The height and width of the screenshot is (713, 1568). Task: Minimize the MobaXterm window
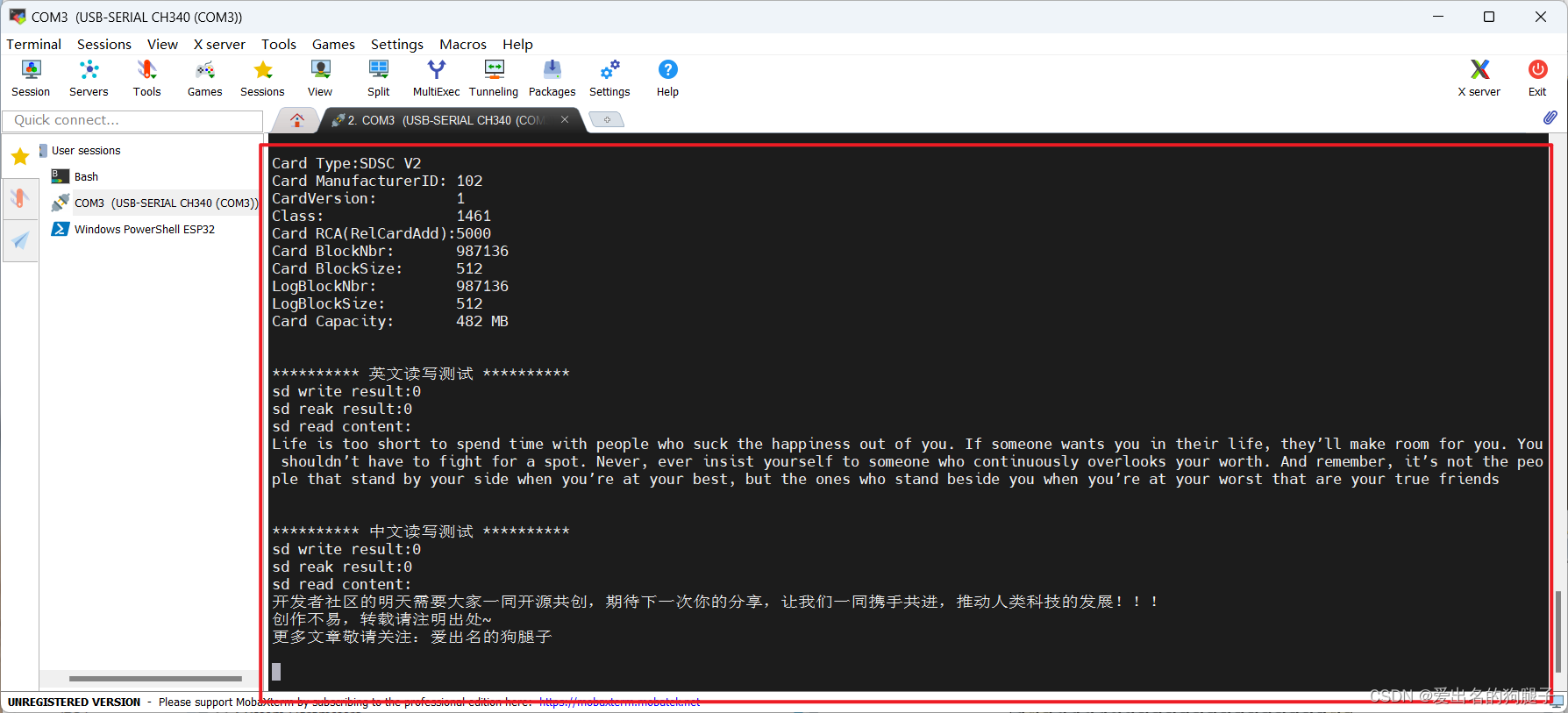pyautogui.click(x=1438, y=17)
